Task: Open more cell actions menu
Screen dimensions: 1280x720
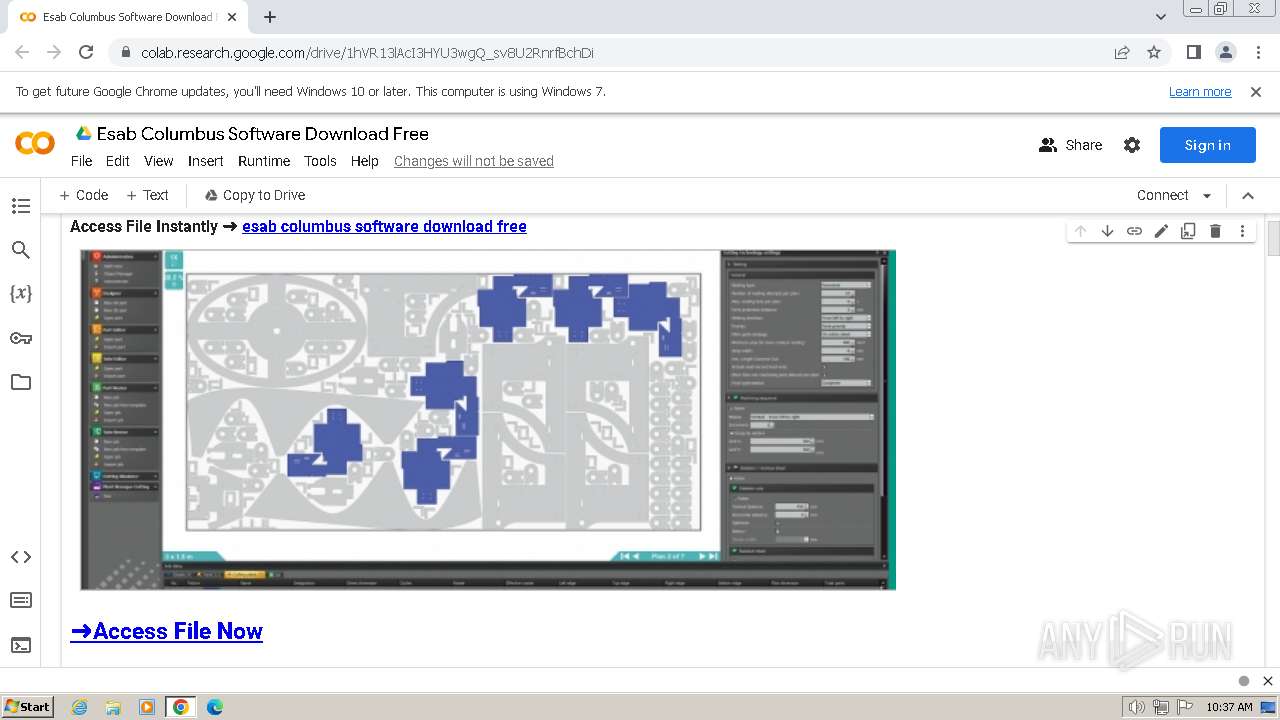Action: pyautogui.click(x=1242, y=231)
